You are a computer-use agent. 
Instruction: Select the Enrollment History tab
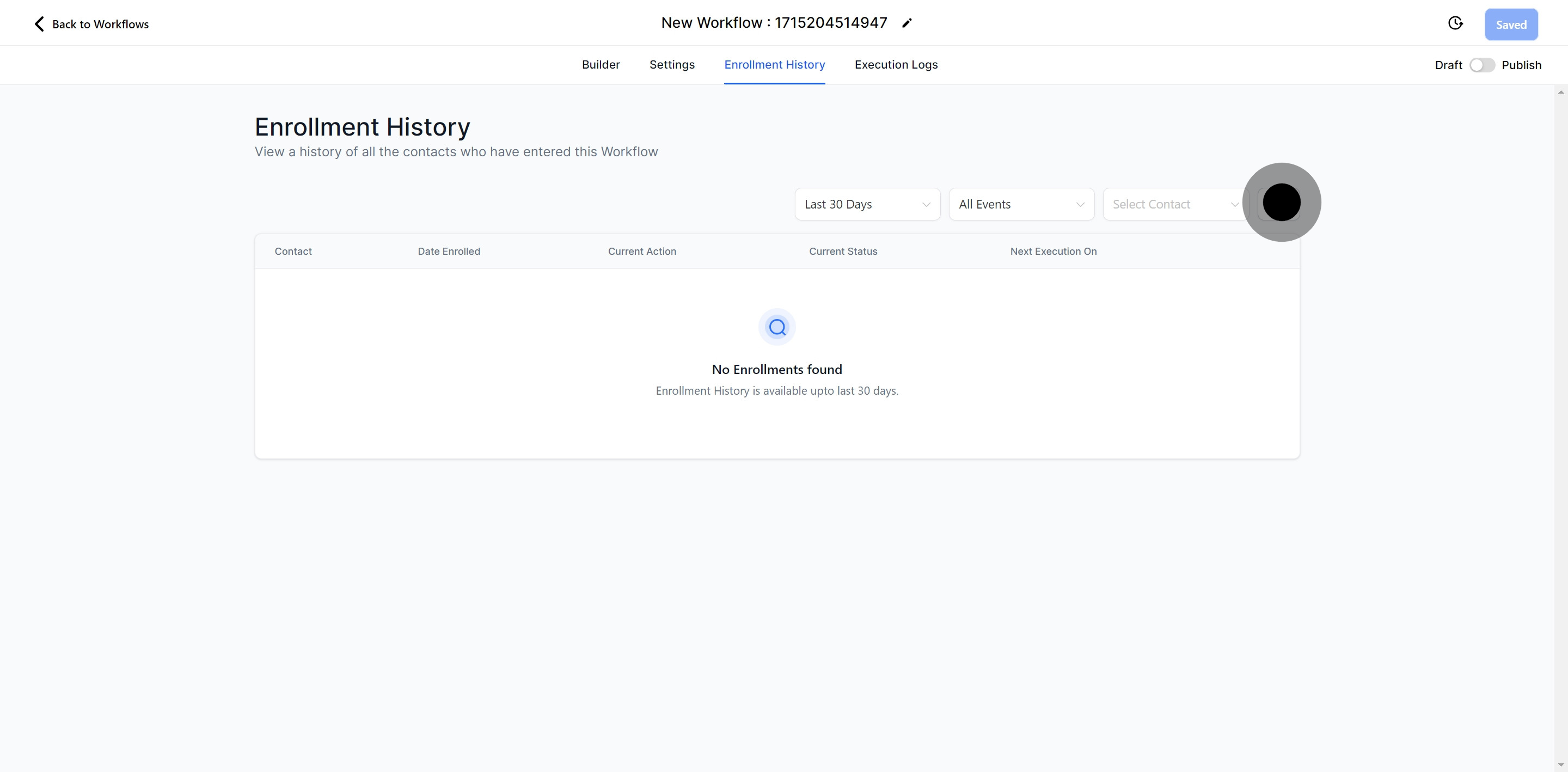[x=774, y=65]
